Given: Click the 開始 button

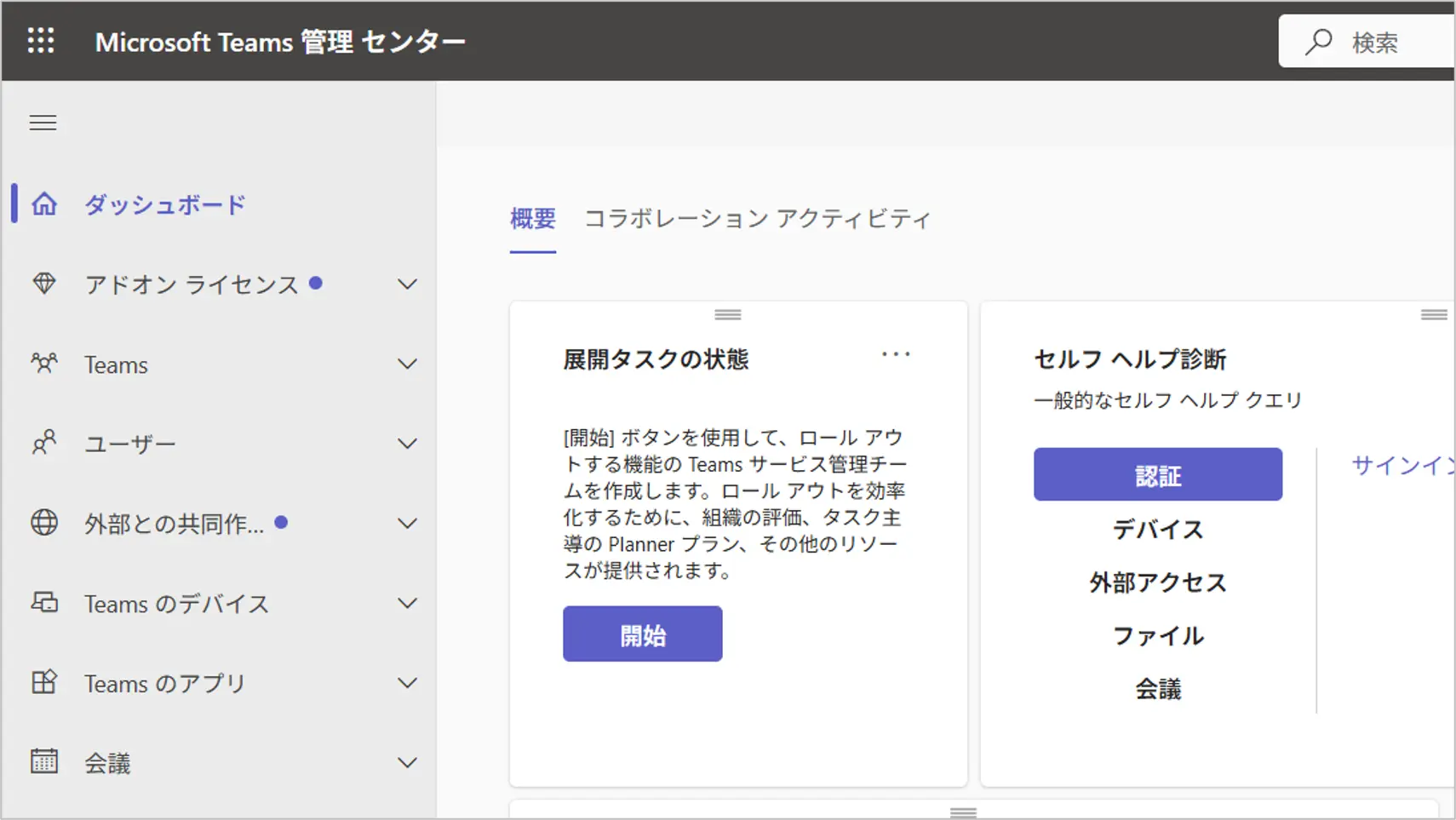Looking at the screenshot, I should click(x=643, y=634).
